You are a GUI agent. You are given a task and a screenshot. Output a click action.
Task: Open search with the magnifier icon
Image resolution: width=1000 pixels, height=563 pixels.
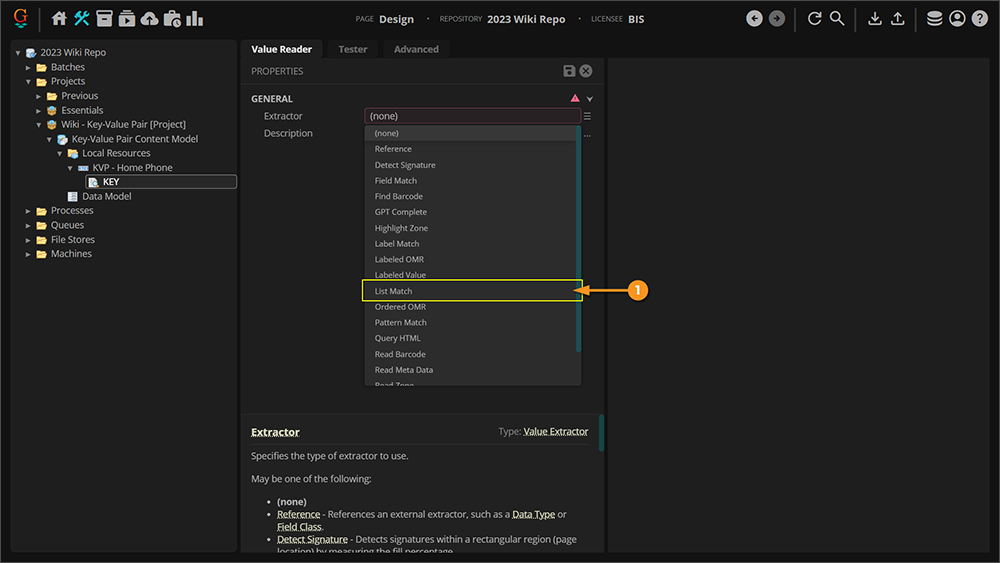pyautogui.click(x=837, y=18)
